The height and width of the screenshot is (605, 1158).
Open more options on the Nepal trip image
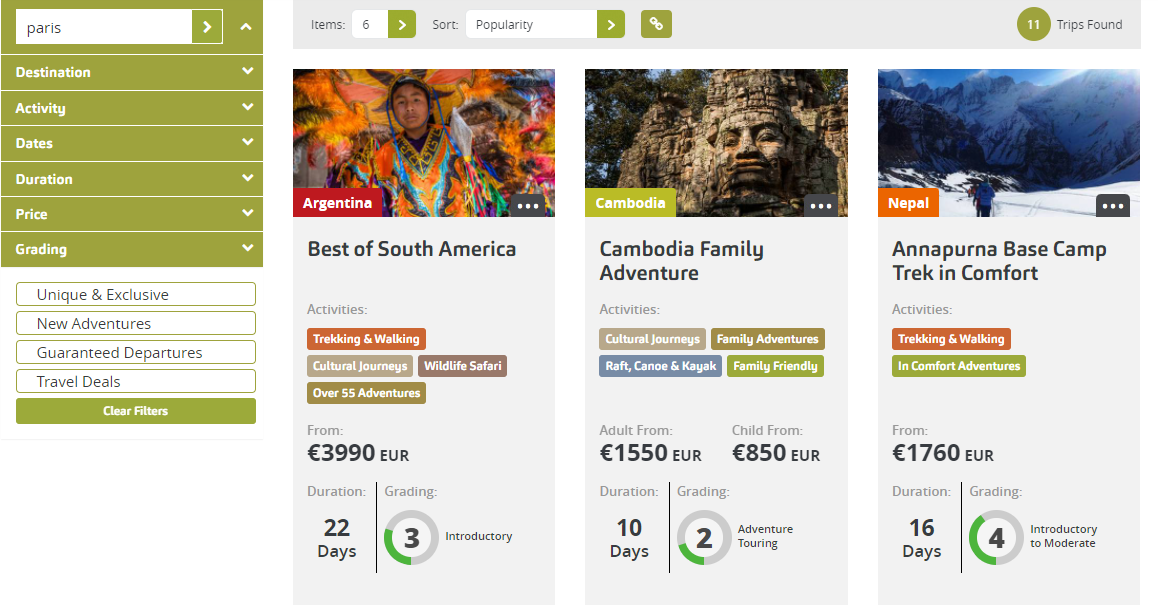click(1113, 205)
